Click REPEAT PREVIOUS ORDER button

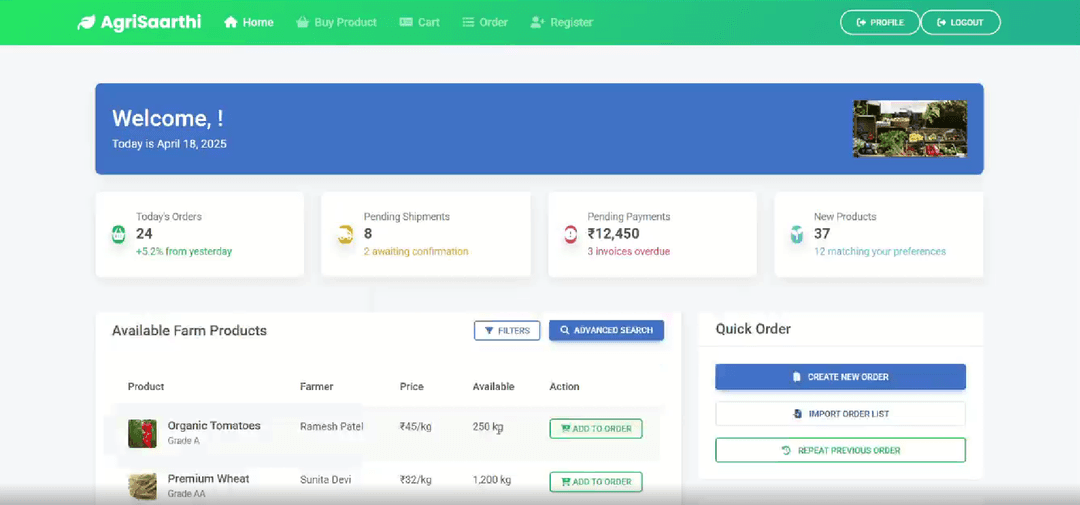pyautogui.click(x=840, y=451)
